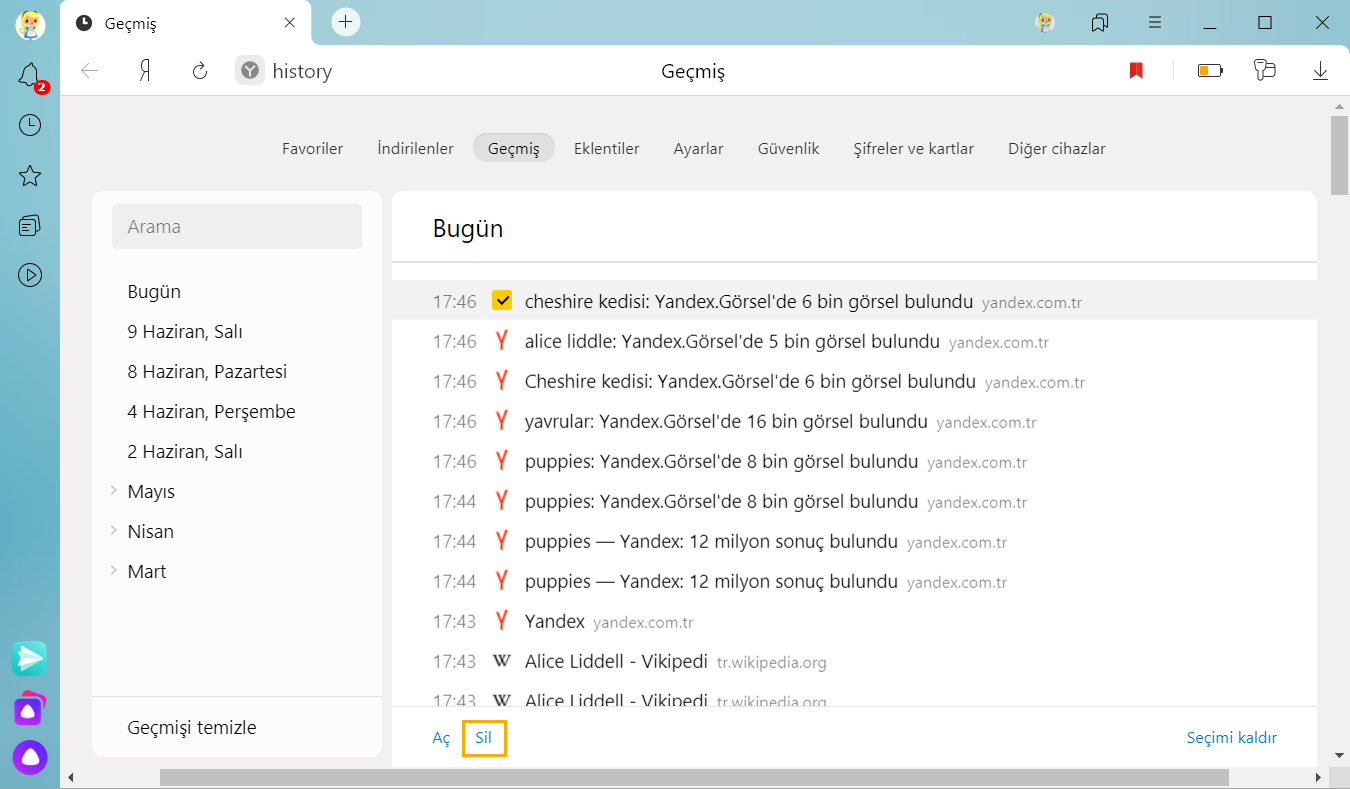Open the battery saver icon
Screen dimensions: 1350x789
(x=1211, y=71)
